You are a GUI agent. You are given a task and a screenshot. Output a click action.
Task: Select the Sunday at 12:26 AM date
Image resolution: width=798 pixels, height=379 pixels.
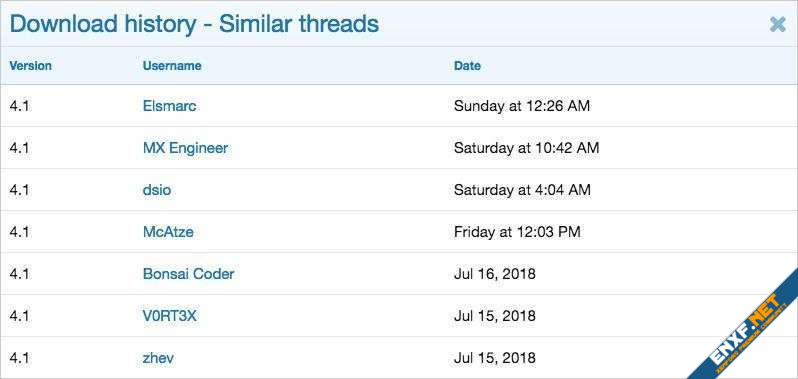coord(522,106)
